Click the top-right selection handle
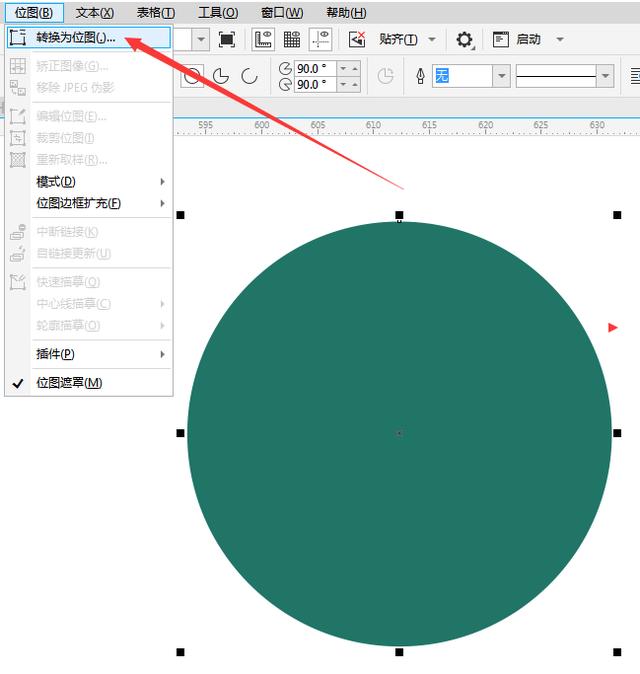Viewport: 640px width, 674px height. tap(617, 215)
